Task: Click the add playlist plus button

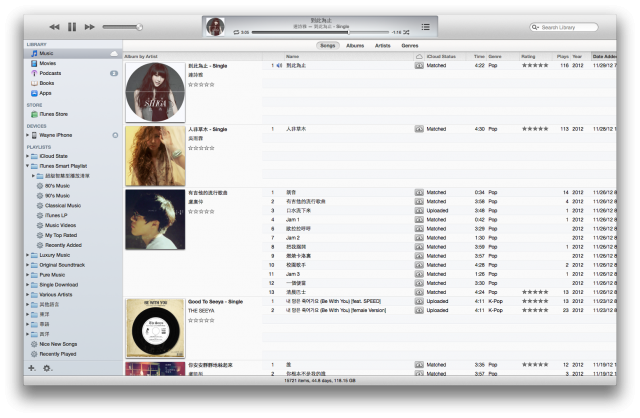Action: pos(31,368)
